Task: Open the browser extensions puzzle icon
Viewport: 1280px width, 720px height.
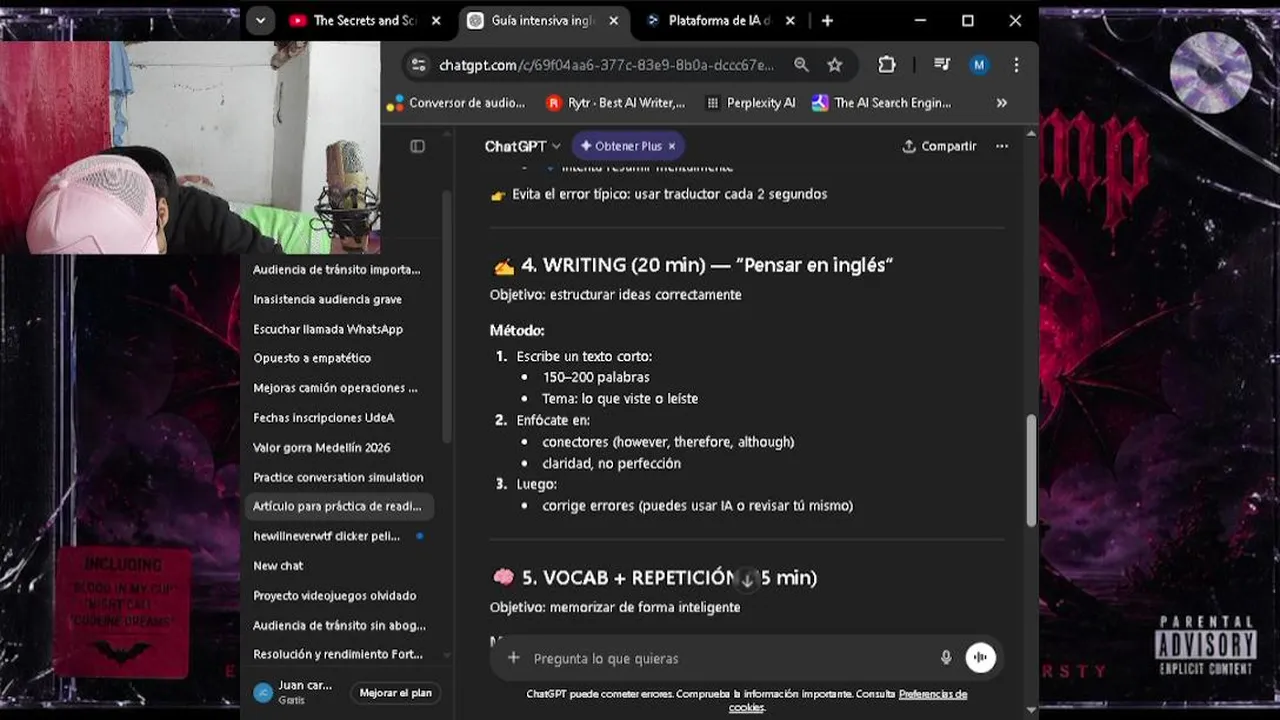Action: click(887, 65)
